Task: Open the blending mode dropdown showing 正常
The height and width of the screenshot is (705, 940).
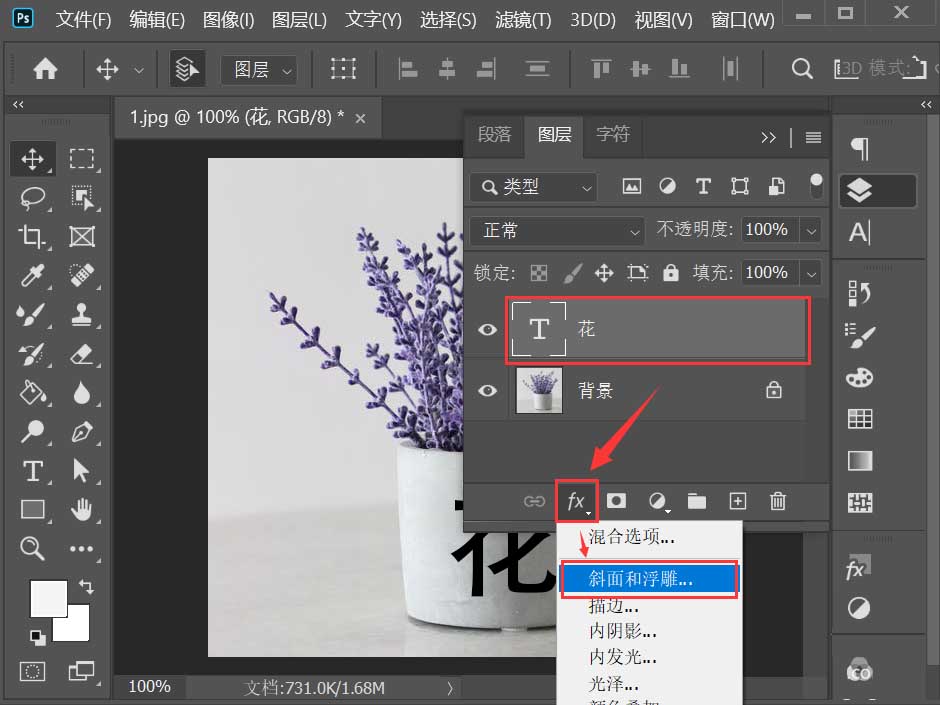Action: point(556,231)
